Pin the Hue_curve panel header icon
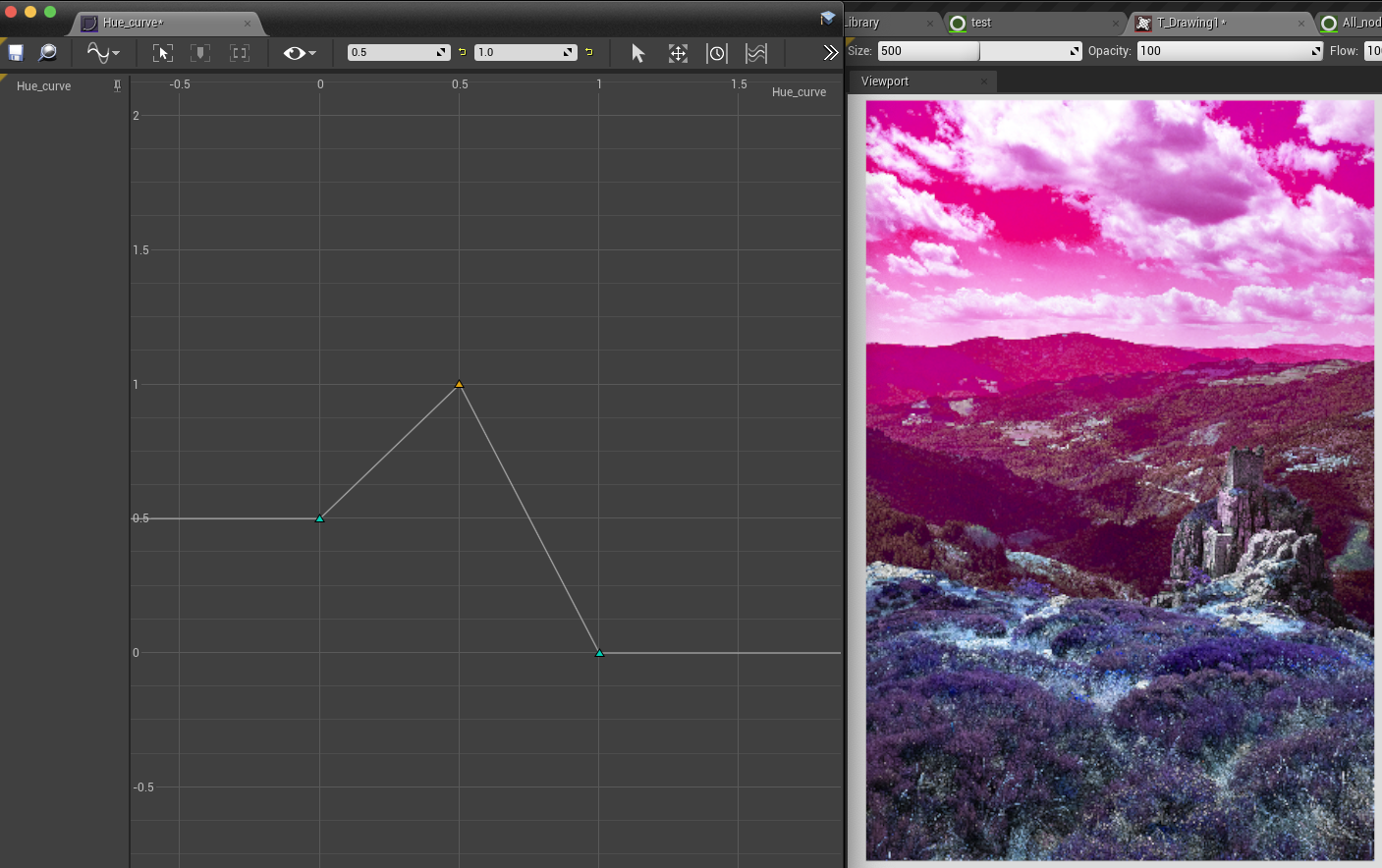The width and height of the screenshot is (1382, 868). pos(117,85)
